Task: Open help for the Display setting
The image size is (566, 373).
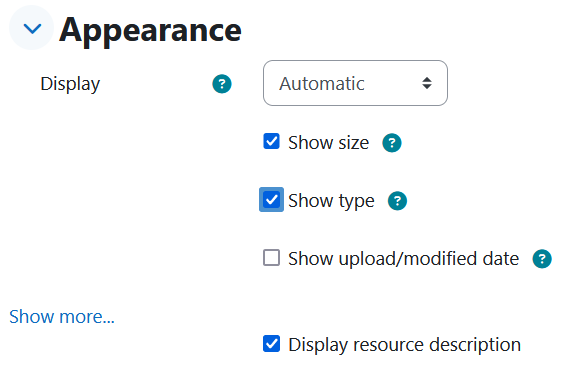Action: pos(222,84)
